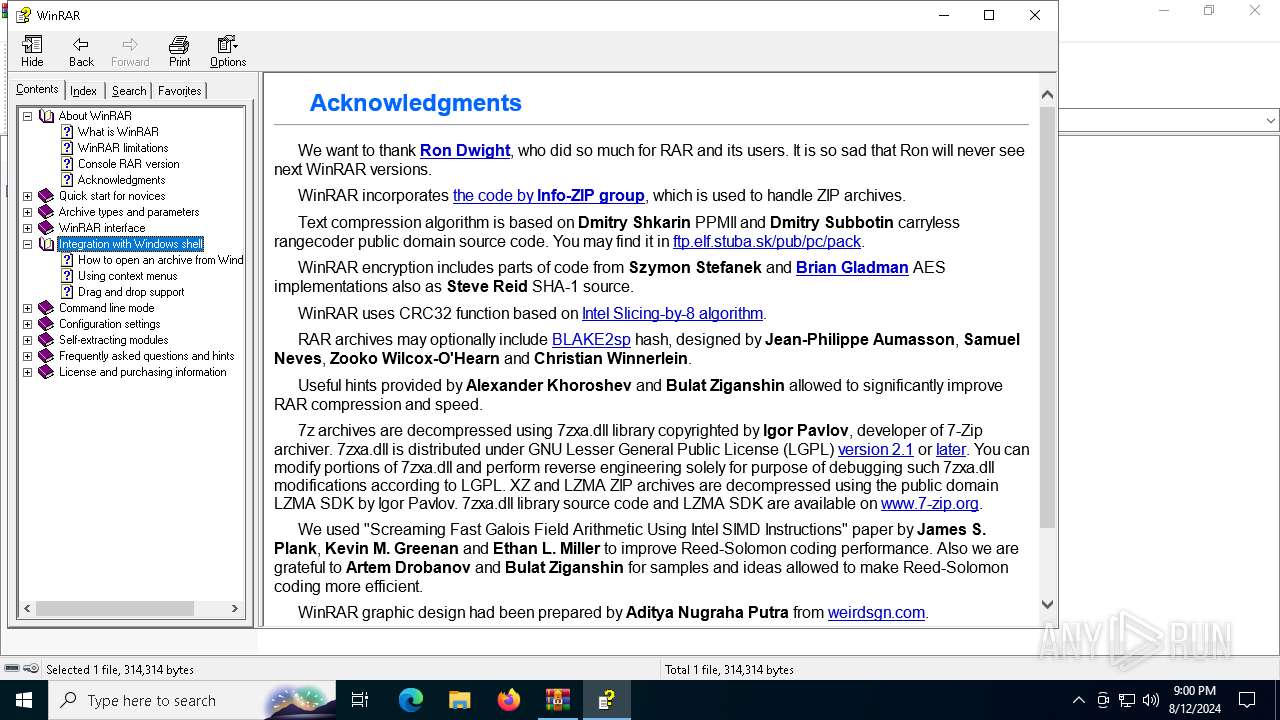Select 'How to open an archive' topic
Image resolution: width=1280 pixels, height=720 pixels.
pyautogui.click(x=160, y=260)
